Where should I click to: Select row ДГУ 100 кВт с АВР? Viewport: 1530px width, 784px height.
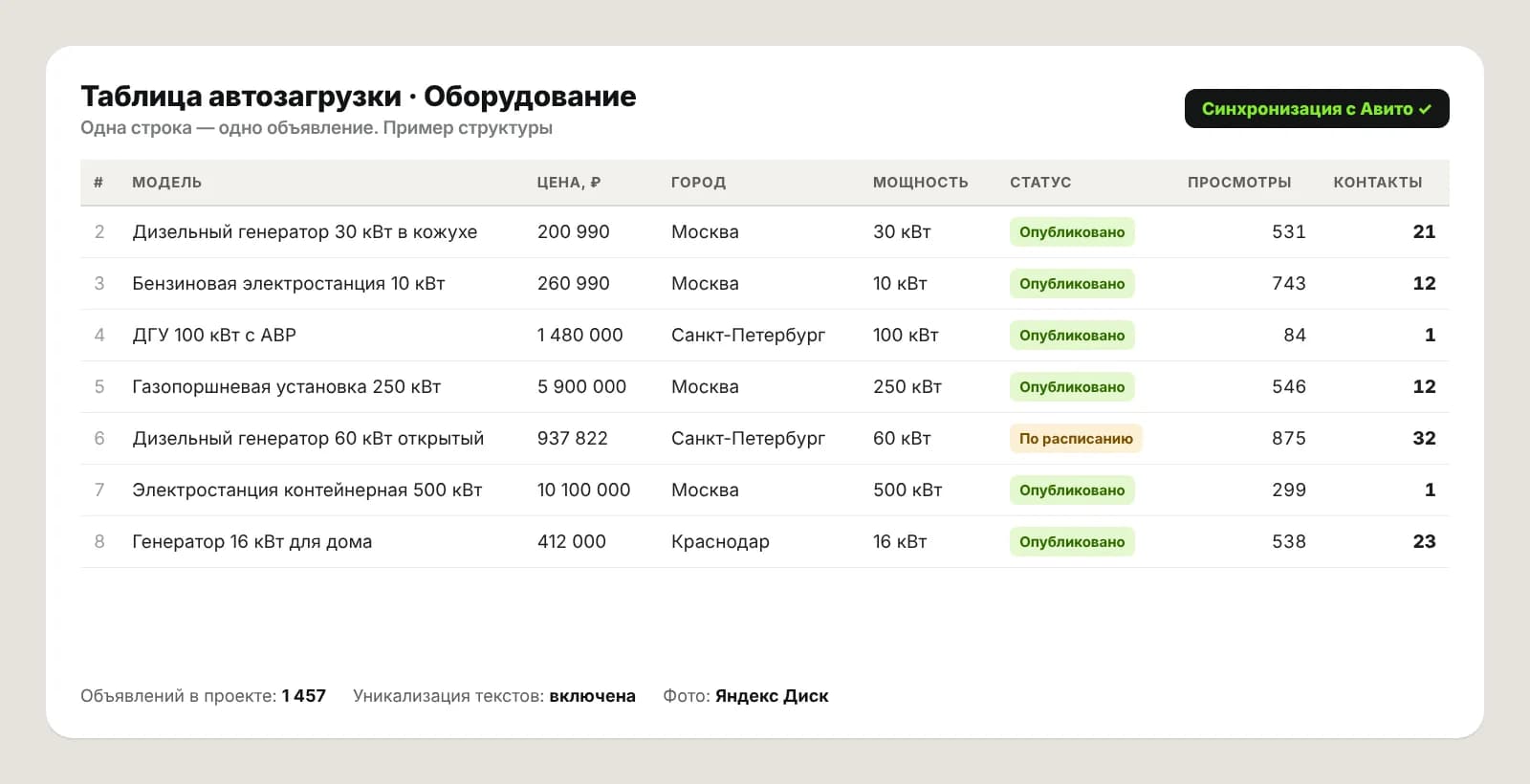pyautogui.click(x=765, y=336)
